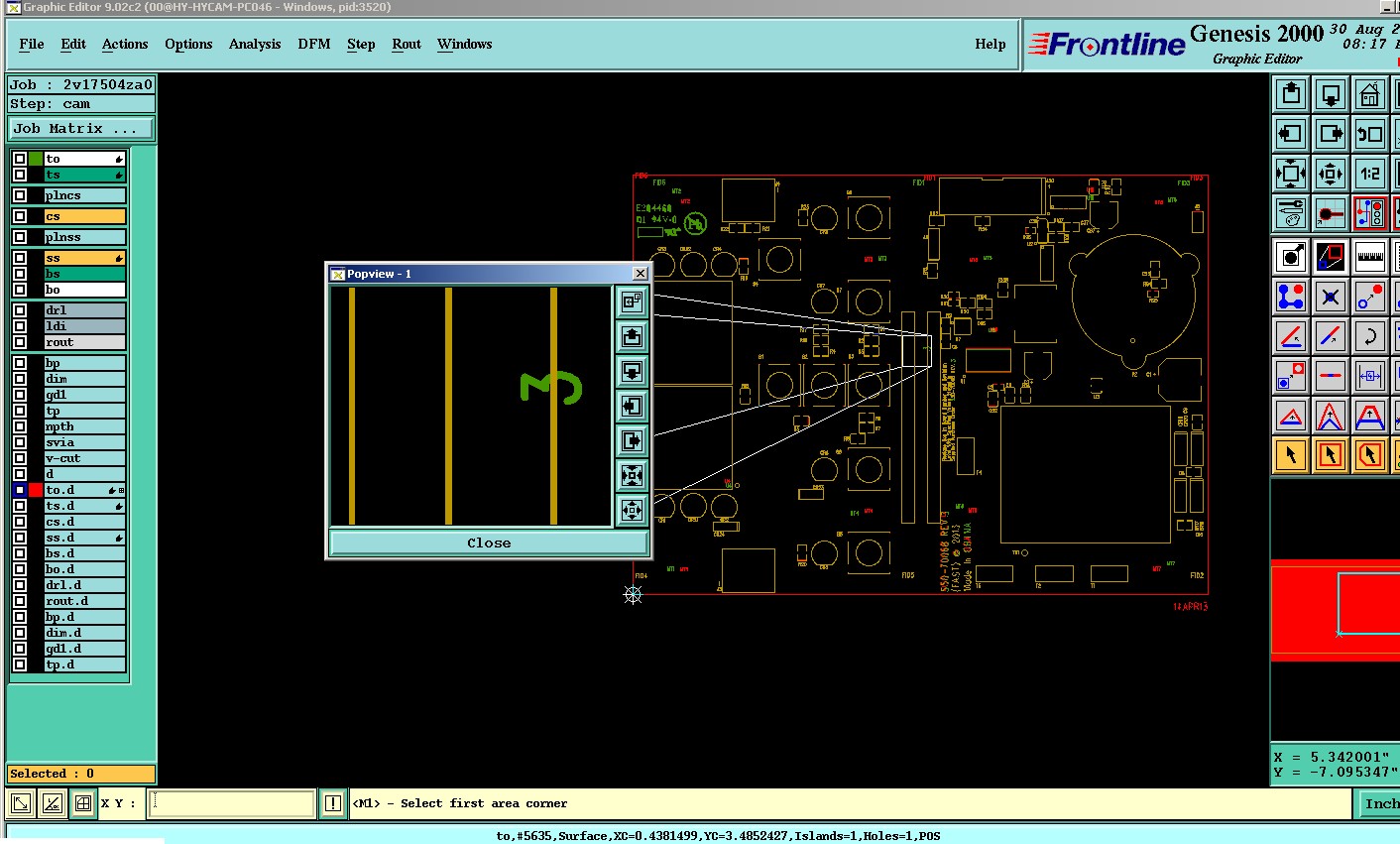The height and width of the screenshot is (844, 1400).
Task: Click the home view icon
Action: 1370,94
